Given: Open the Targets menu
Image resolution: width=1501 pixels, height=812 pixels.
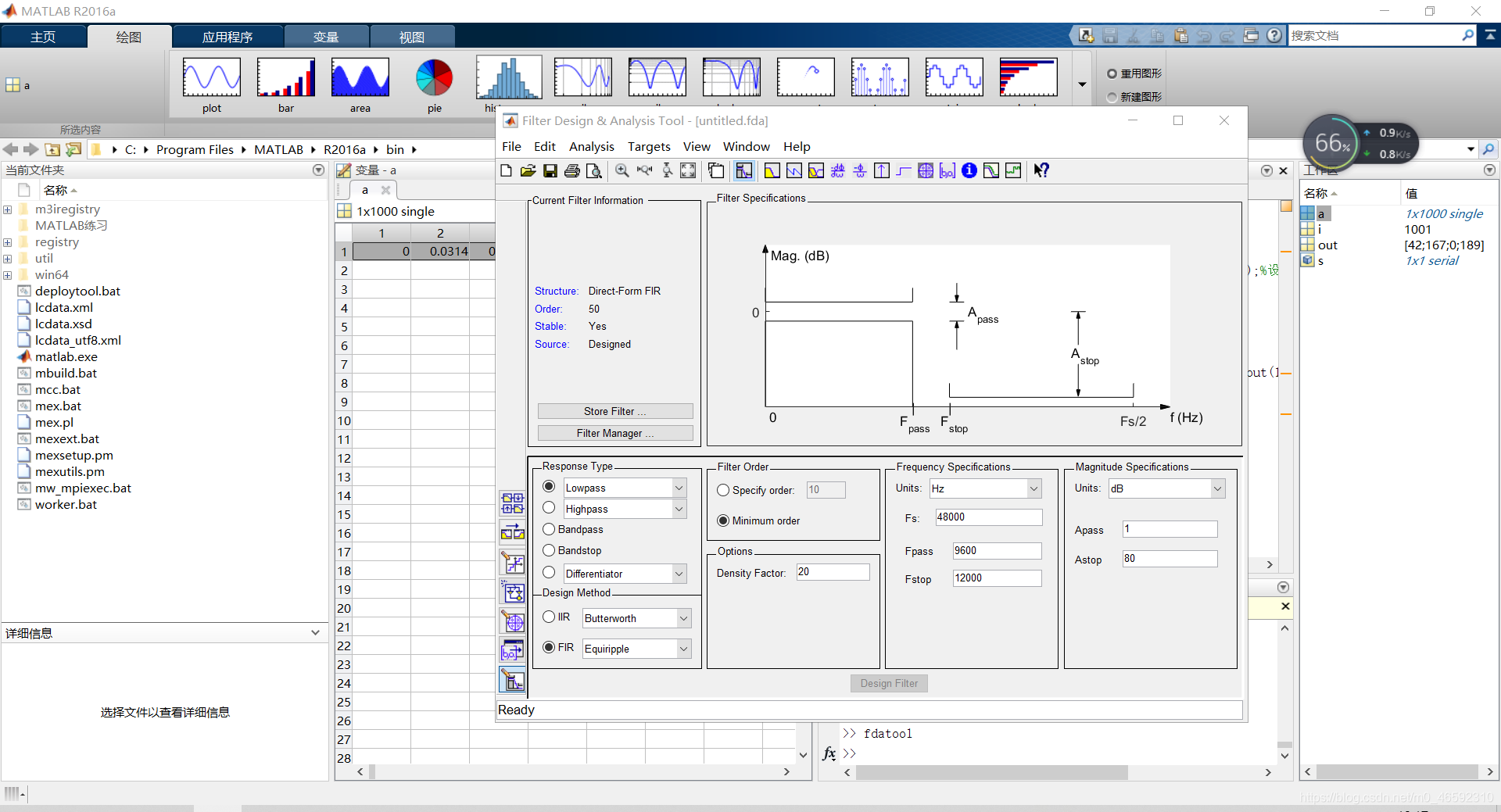Looking at the screenshot, I should (x=649, y=146).
